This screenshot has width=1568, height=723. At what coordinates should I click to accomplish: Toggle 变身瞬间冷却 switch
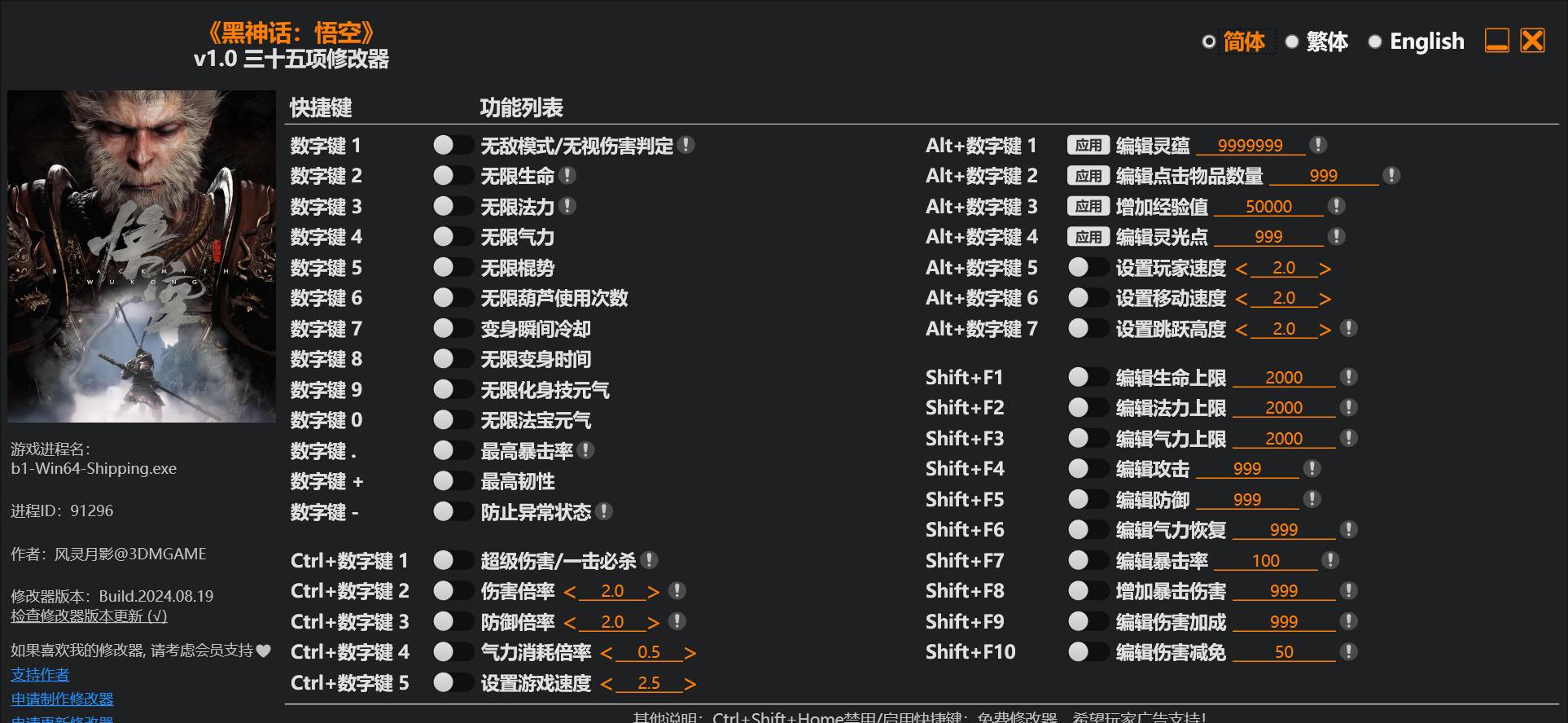[x=453, y=328]
